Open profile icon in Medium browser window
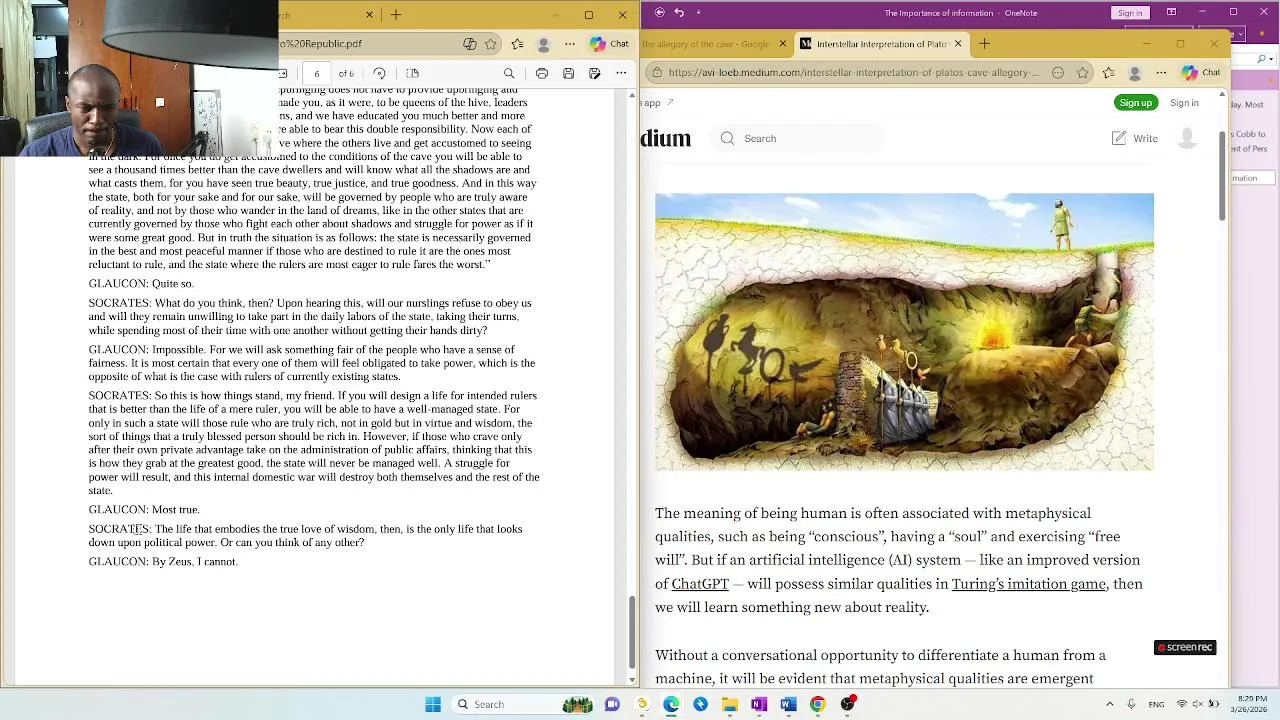This screenshot has width=1280, height=720. pyautogui.click(x=1135, y=73)
